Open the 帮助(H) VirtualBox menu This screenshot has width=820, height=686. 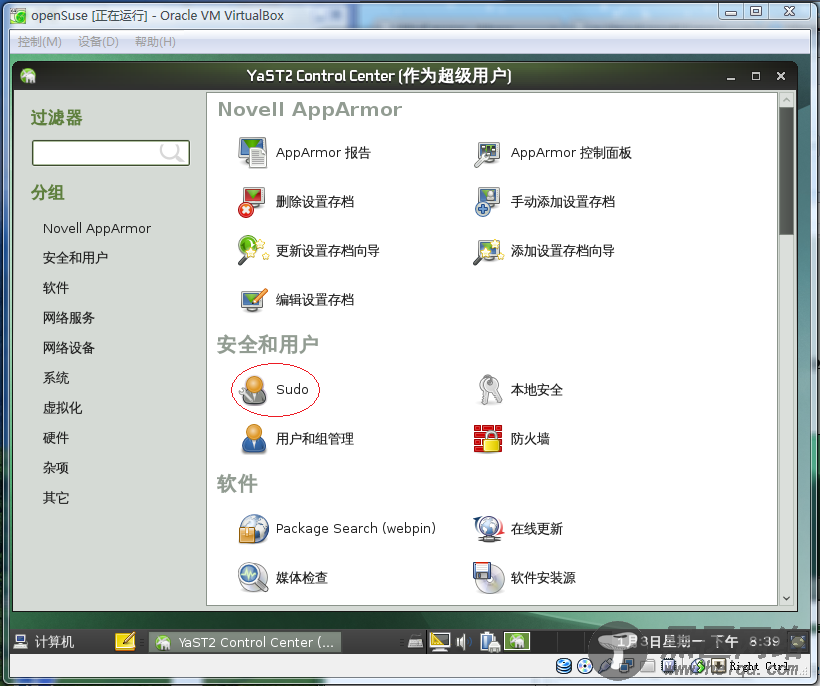155,41
